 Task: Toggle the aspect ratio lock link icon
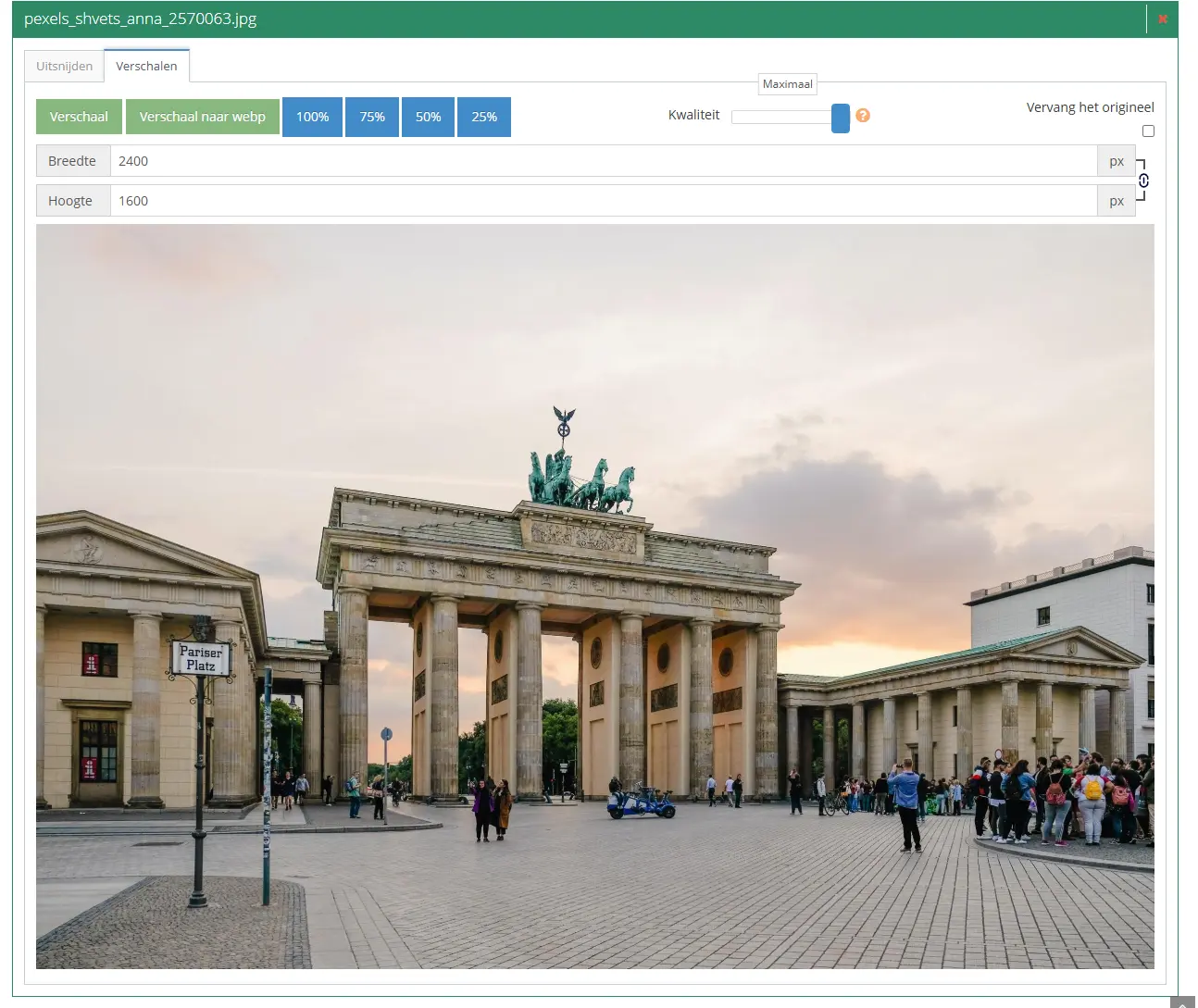[x=1143, y=180]
